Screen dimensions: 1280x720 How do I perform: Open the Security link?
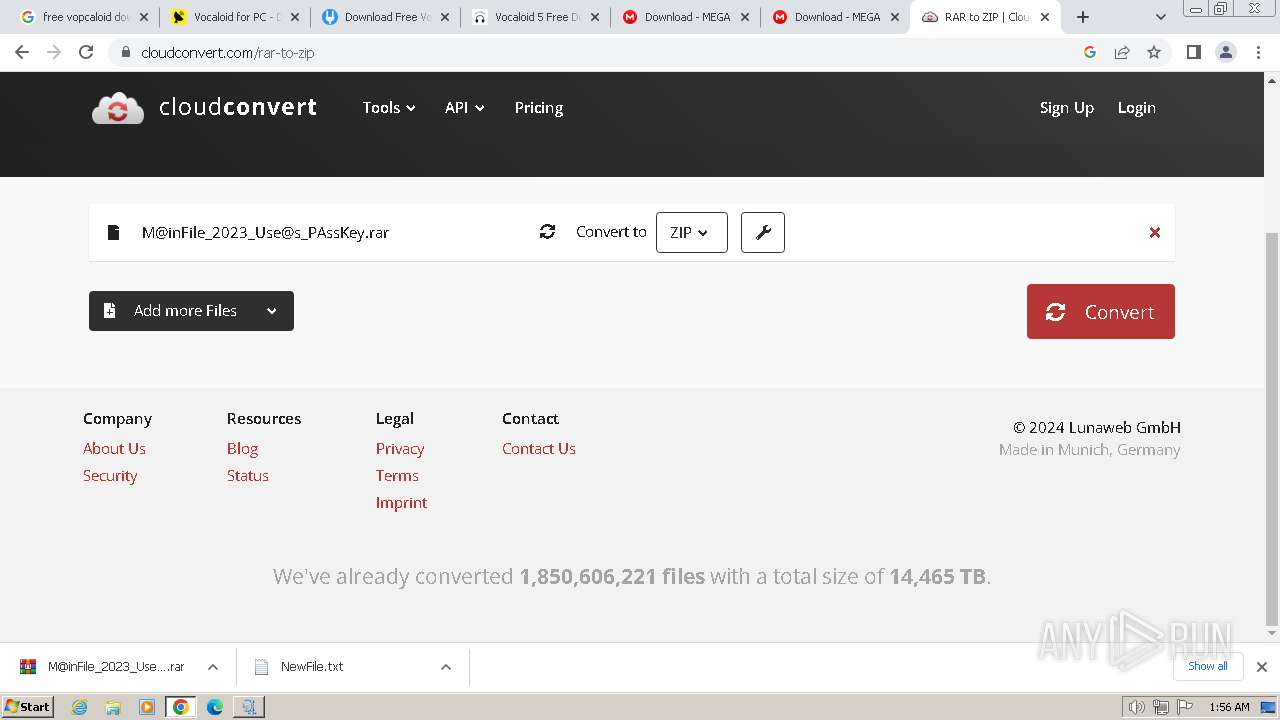coord(110,475)
